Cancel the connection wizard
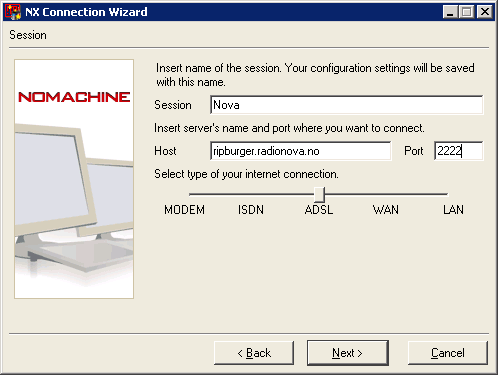Screen dimensions: 498x375 click(x=448, y=353)
